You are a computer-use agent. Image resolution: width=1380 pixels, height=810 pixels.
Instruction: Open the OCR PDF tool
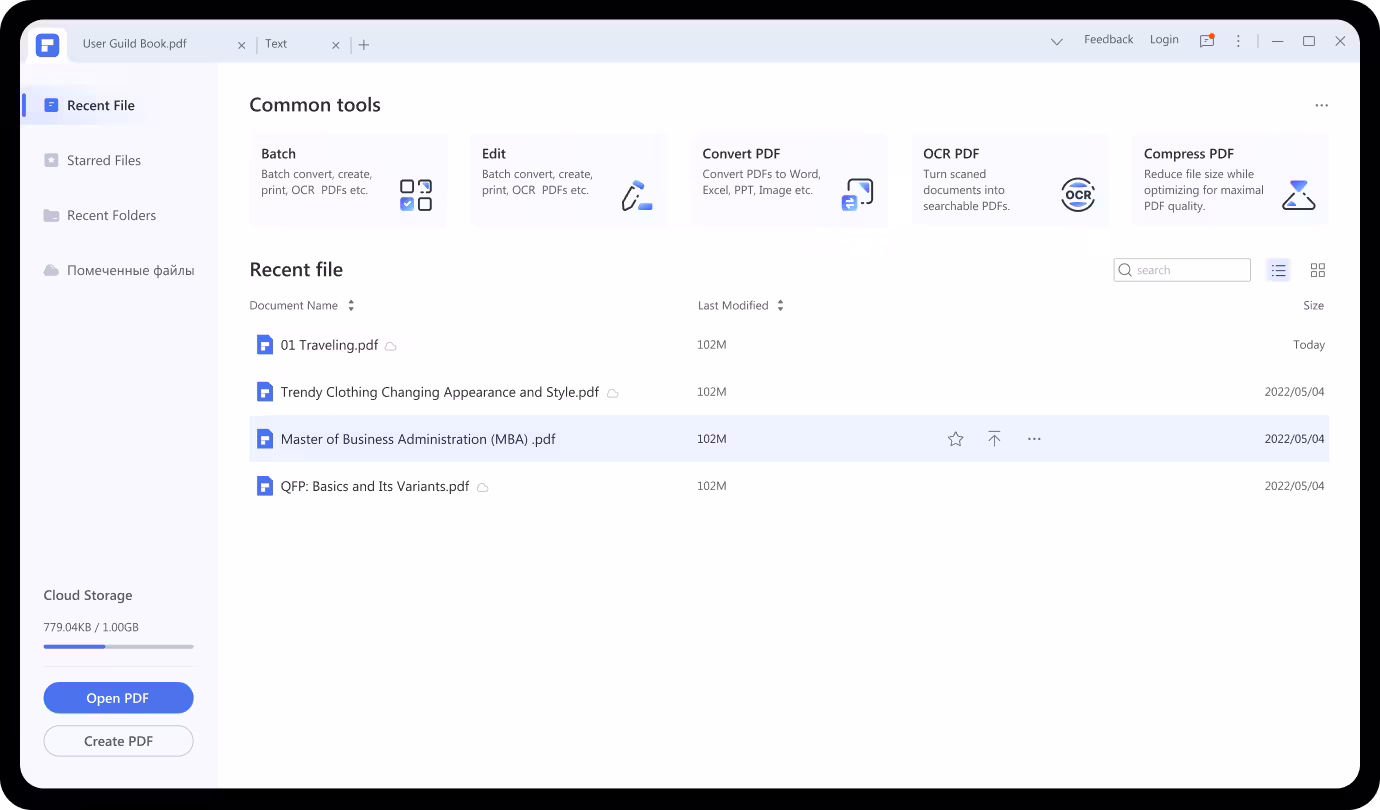pyautogui.click(x=1010, y=180)
